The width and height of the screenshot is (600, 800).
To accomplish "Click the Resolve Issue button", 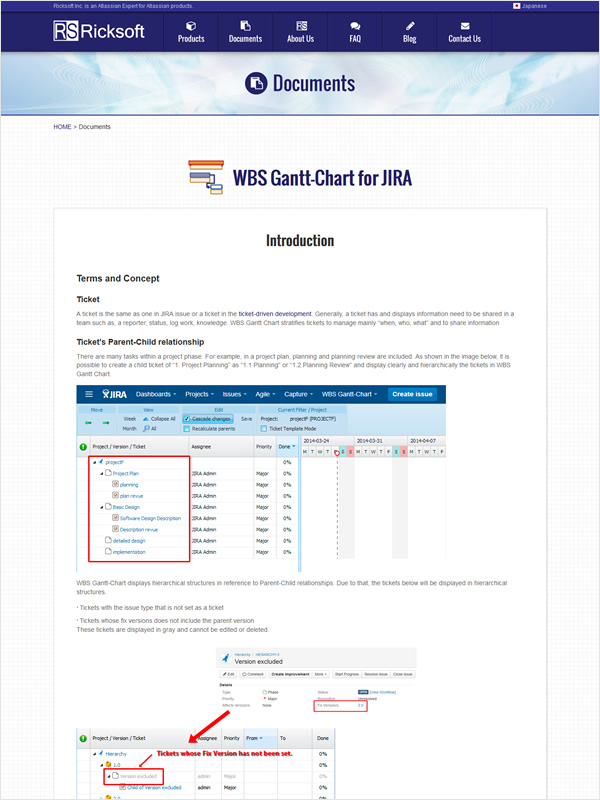I will tap(376, 674).
